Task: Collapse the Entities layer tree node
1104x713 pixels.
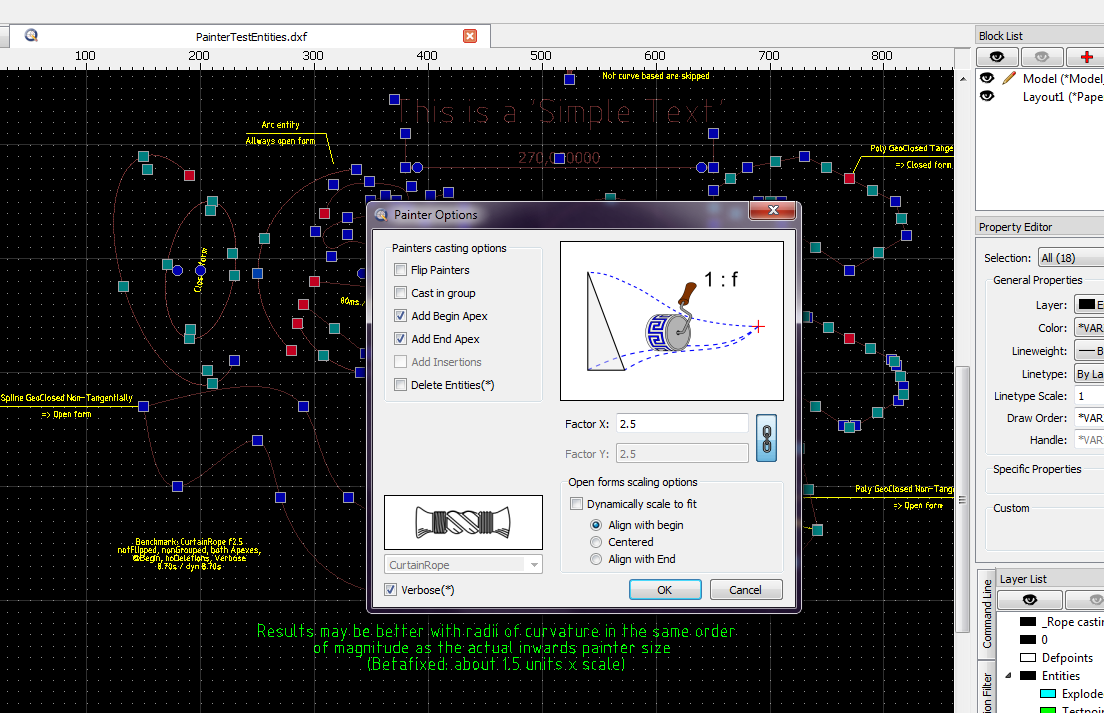Action: point(1007,676)
